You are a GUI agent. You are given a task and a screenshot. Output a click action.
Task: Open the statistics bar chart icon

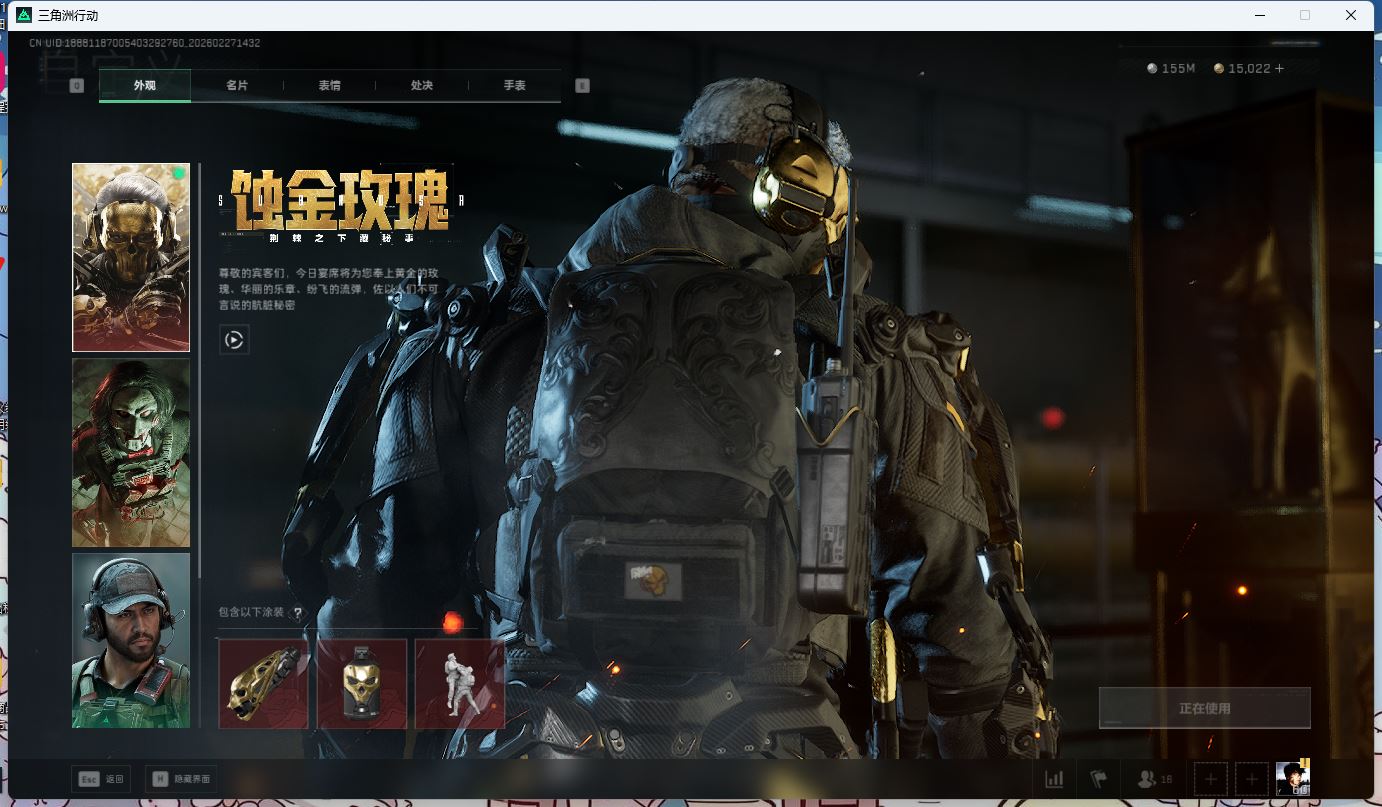[x=1054, y=779]
